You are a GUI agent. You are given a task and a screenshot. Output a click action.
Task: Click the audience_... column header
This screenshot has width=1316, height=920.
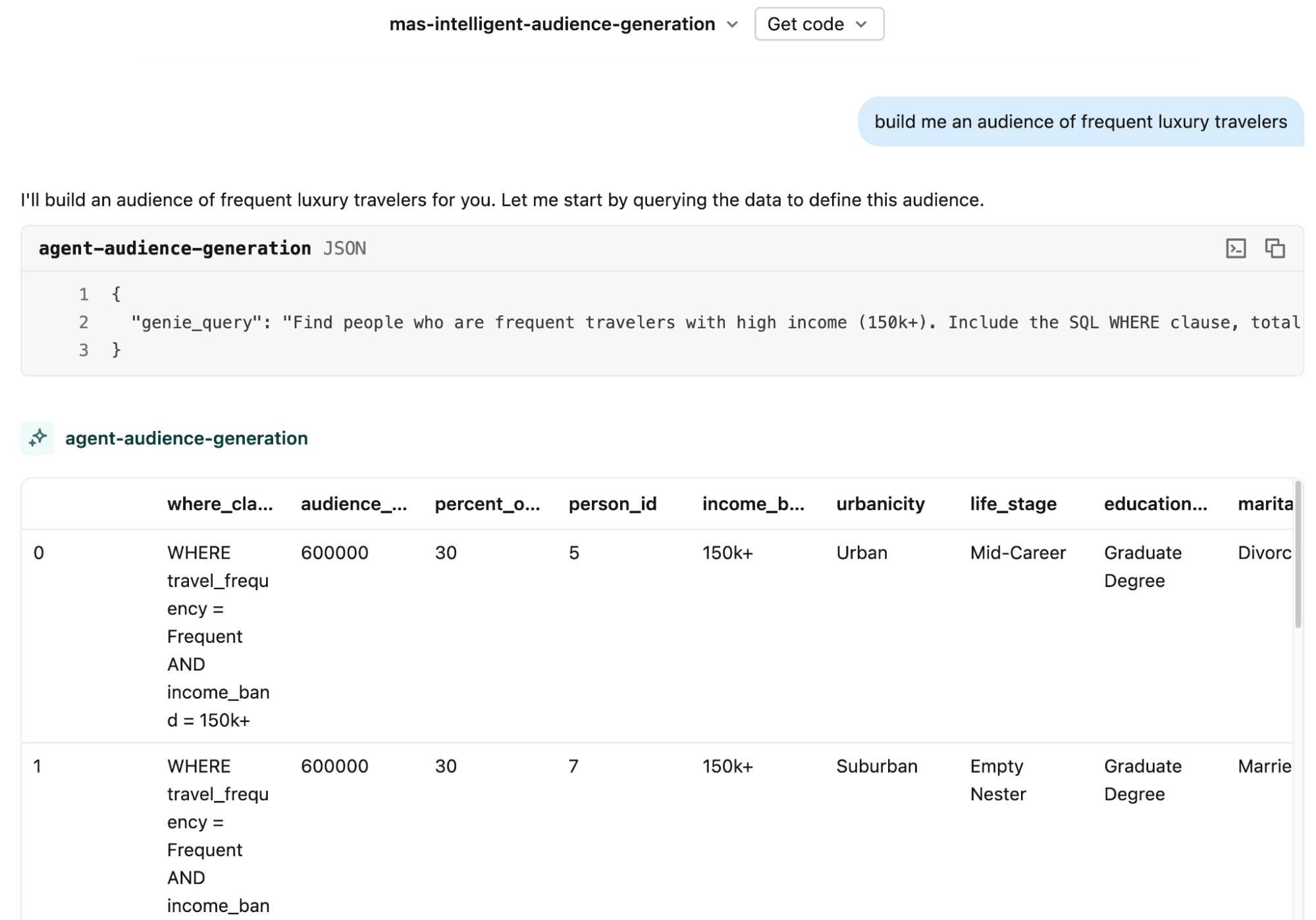click(354, 504)
